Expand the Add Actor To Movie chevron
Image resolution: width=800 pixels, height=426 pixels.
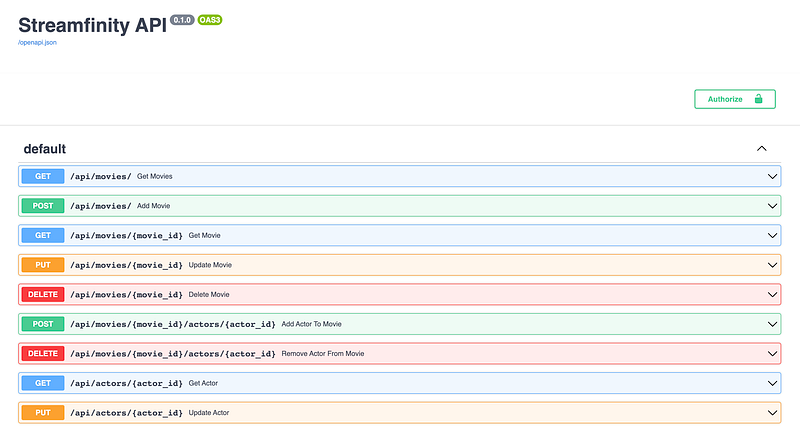[x=772, y=324]
